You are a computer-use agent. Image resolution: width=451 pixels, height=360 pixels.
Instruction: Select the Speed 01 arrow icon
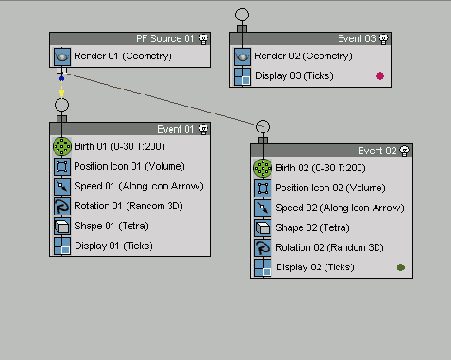62,186
